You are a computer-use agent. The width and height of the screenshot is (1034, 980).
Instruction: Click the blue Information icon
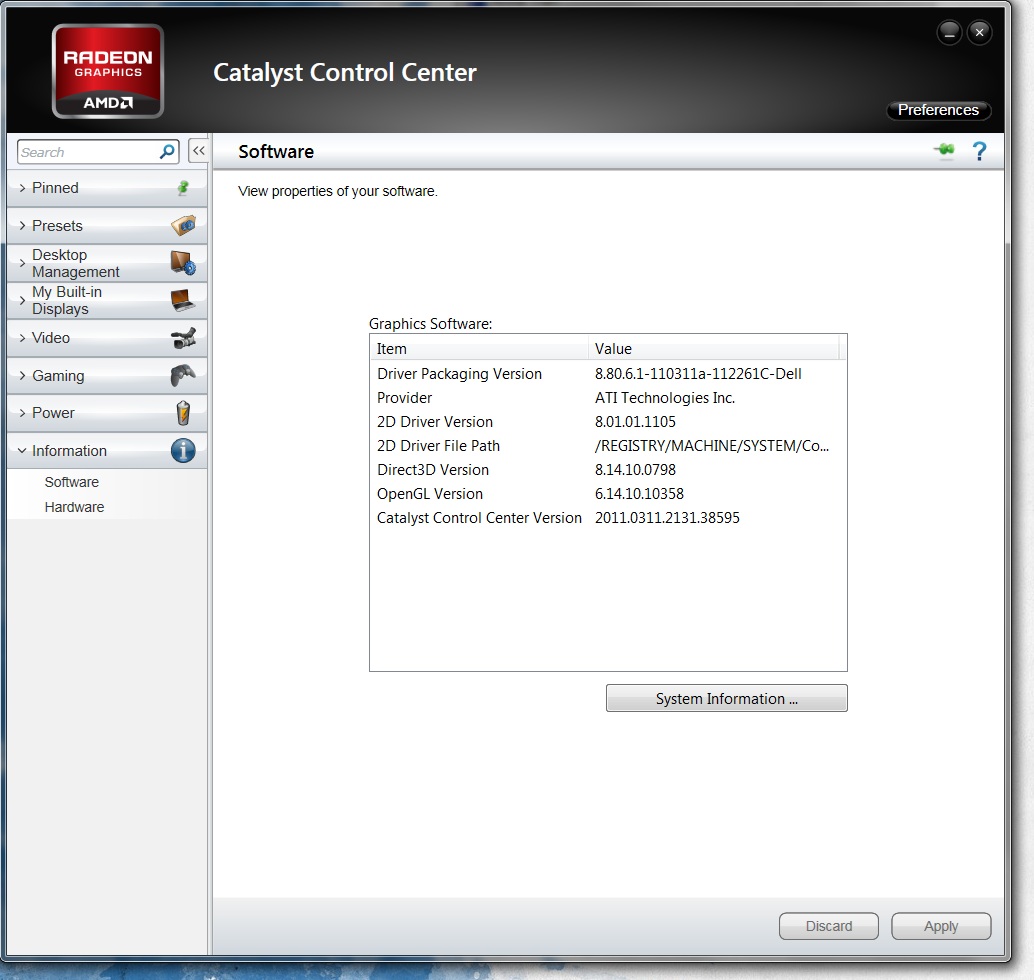183,450
